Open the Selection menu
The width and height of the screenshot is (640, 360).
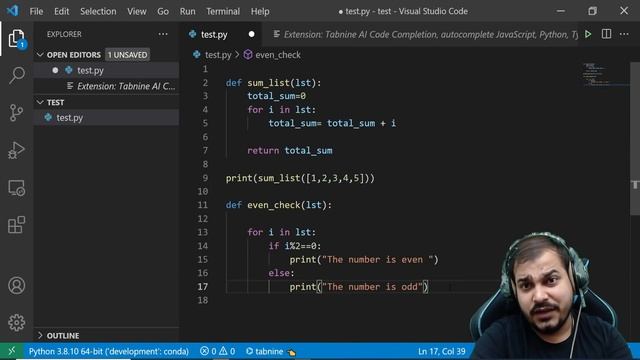click(98, 11)
